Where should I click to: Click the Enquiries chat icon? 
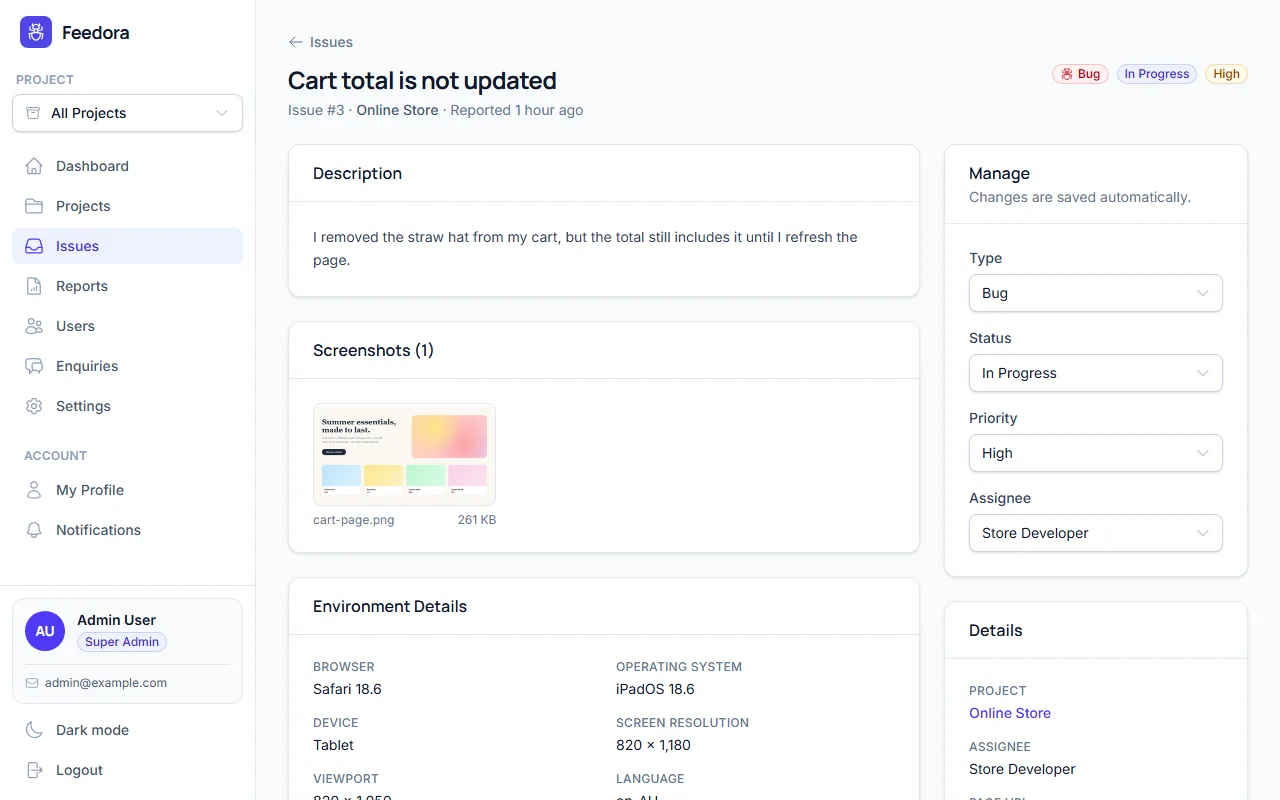pyautogui.click(x=34, y=366)
